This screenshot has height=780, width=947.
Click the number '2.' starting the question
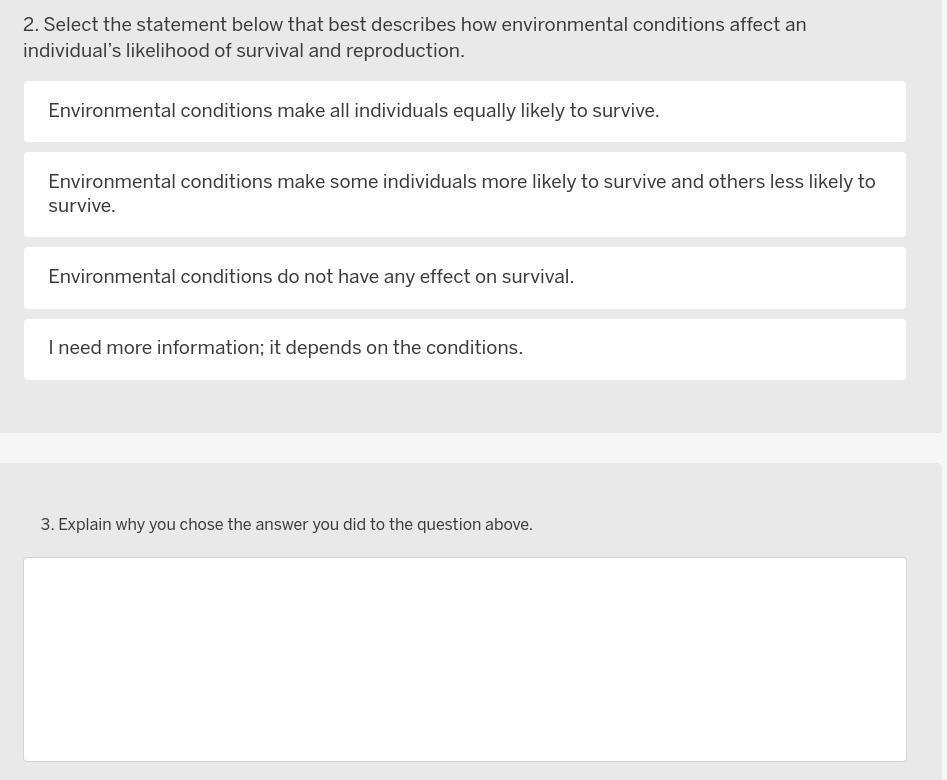(x=31, y=25)
